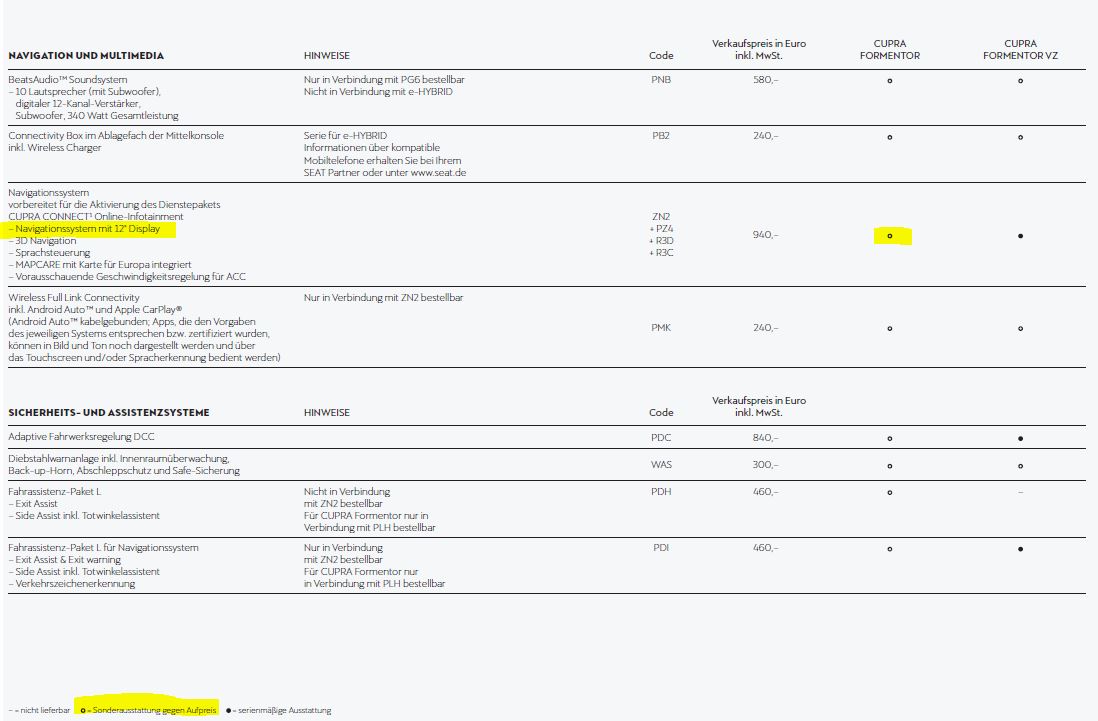Viewport: 1098px width, 721px height.
Task: Click Diebstahlwarnanlage circle under CUPRA Formentor
Action: (x=889, y=466)
